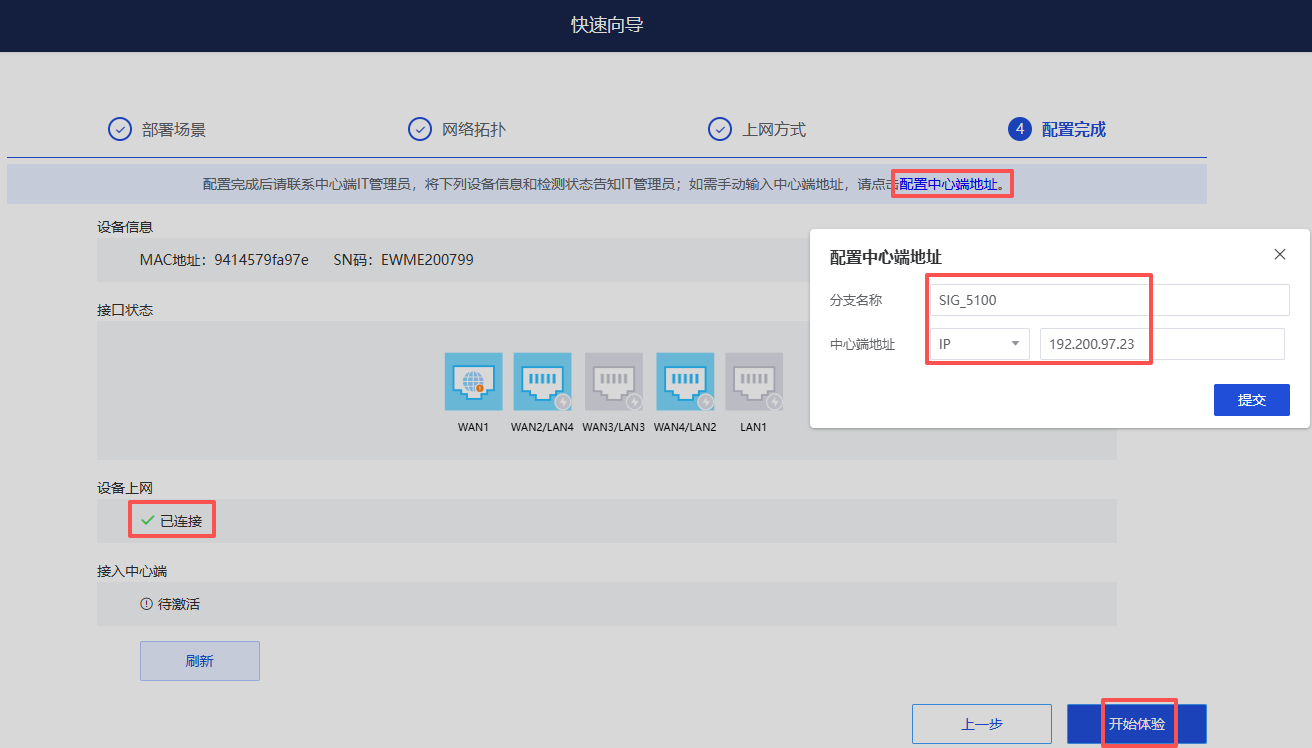
Task: Click the WAN3/LAN3 port icon
Action: pos(613,381)
